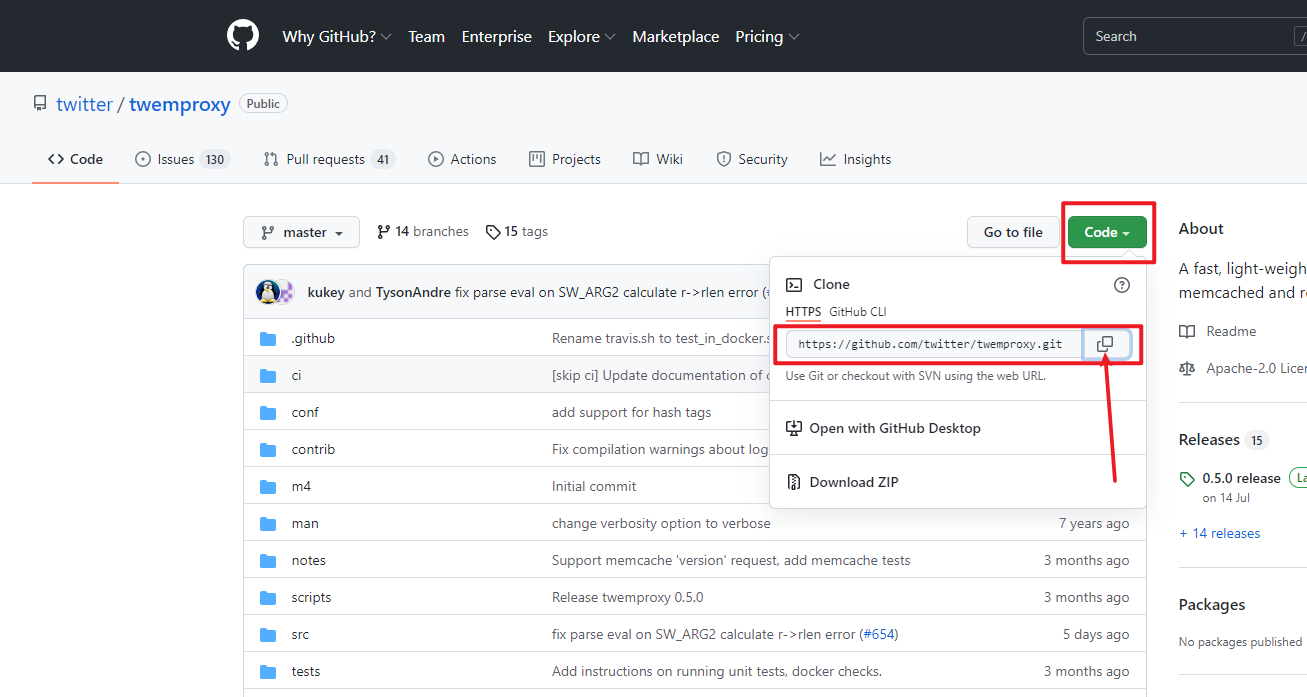Open the Code tab
1307x697 pixels.
76,159
